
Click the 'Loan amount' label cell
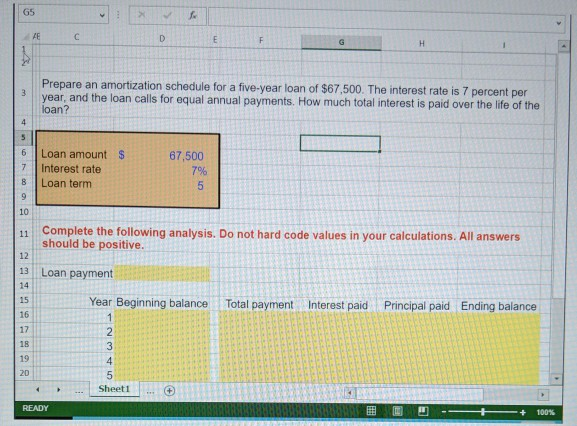[74, 154]
